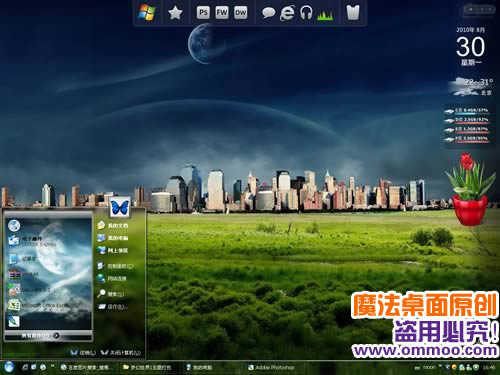Click the Start orb on the taskbar
The image size is (500, 375).
coord(9,367)
